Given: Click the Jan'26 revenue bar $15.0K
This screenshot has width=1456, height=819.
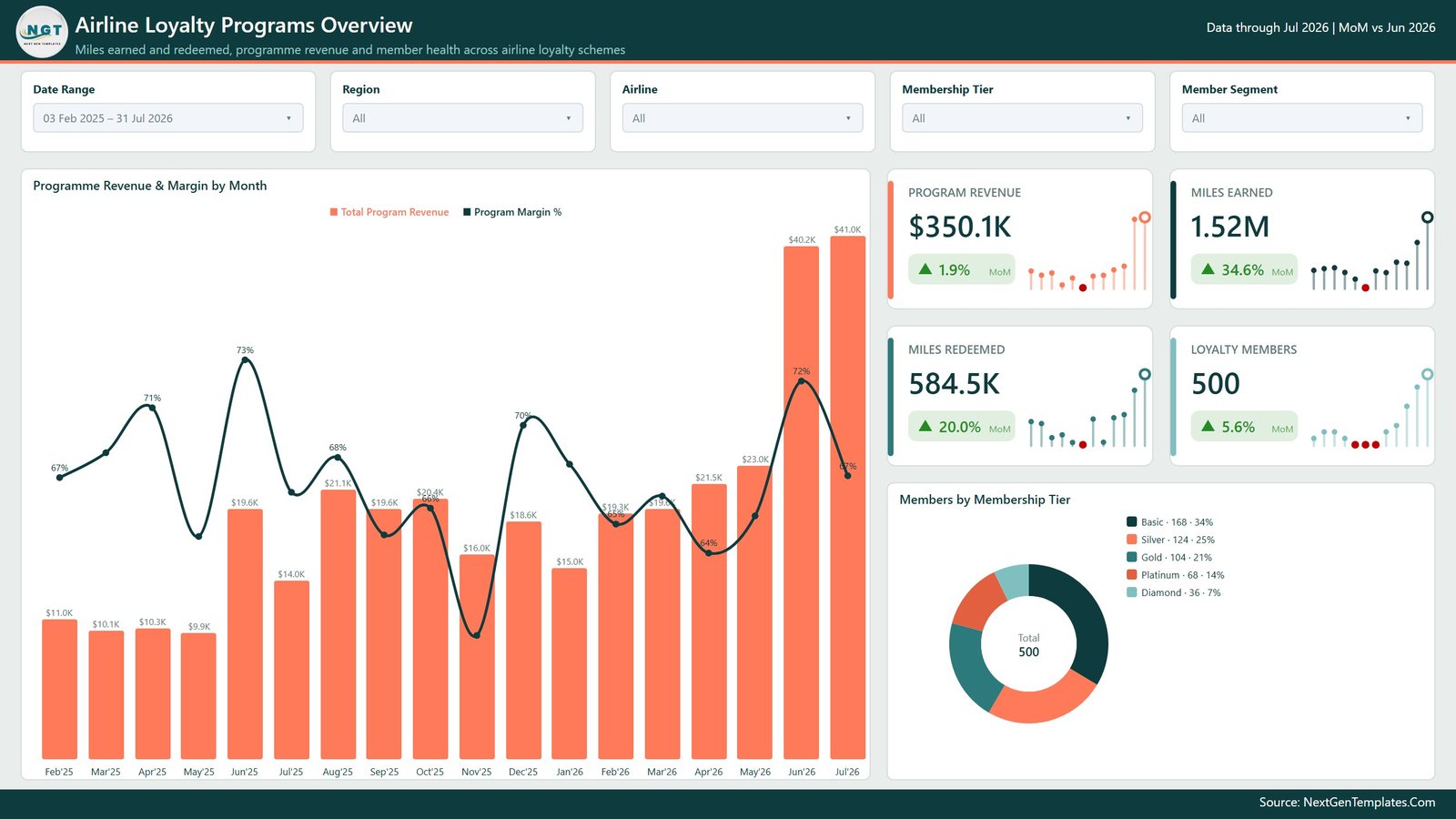Looking at the screenshot, I should (x=570, y=664).
